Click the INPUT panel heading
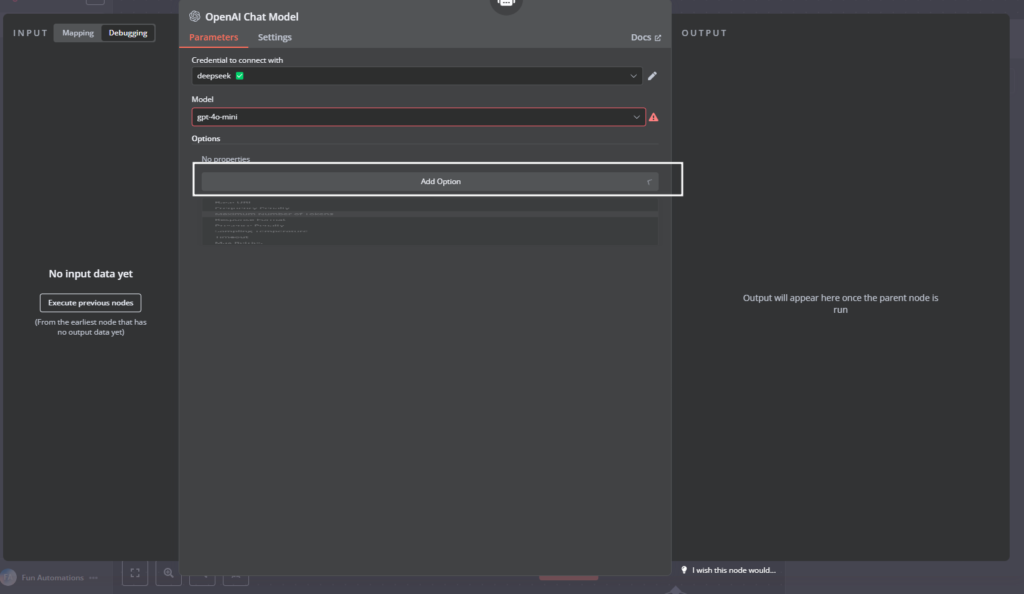The image size is (1024, 594). tap(31, 33)
